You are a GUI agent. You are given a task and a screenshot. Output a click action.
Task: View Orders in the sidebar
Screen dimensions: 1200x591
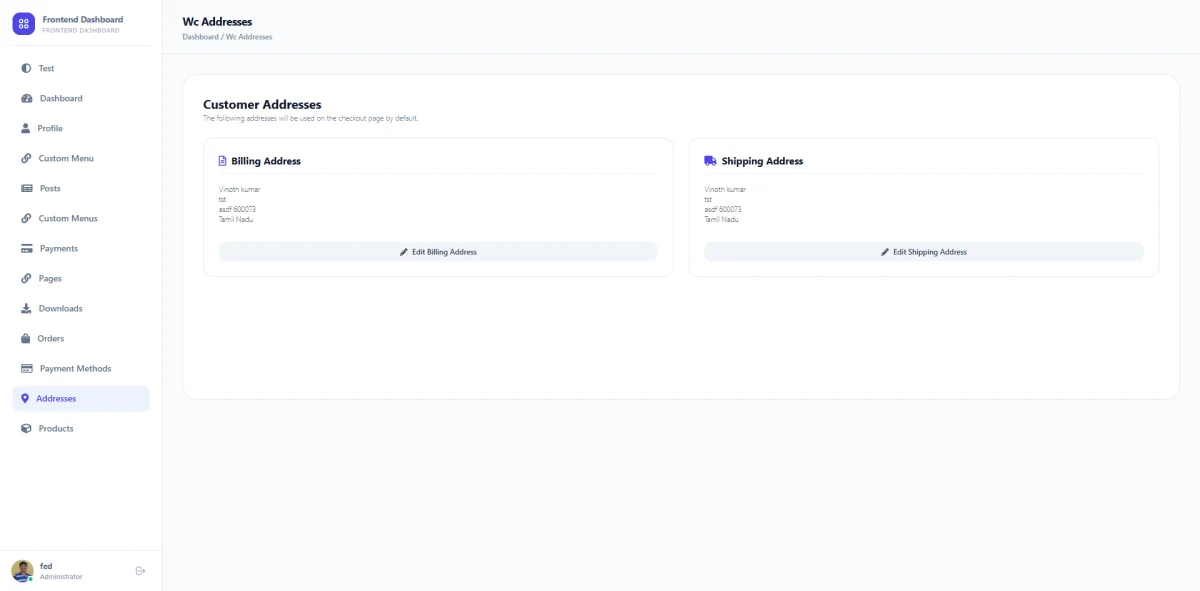tap(81, 339)
